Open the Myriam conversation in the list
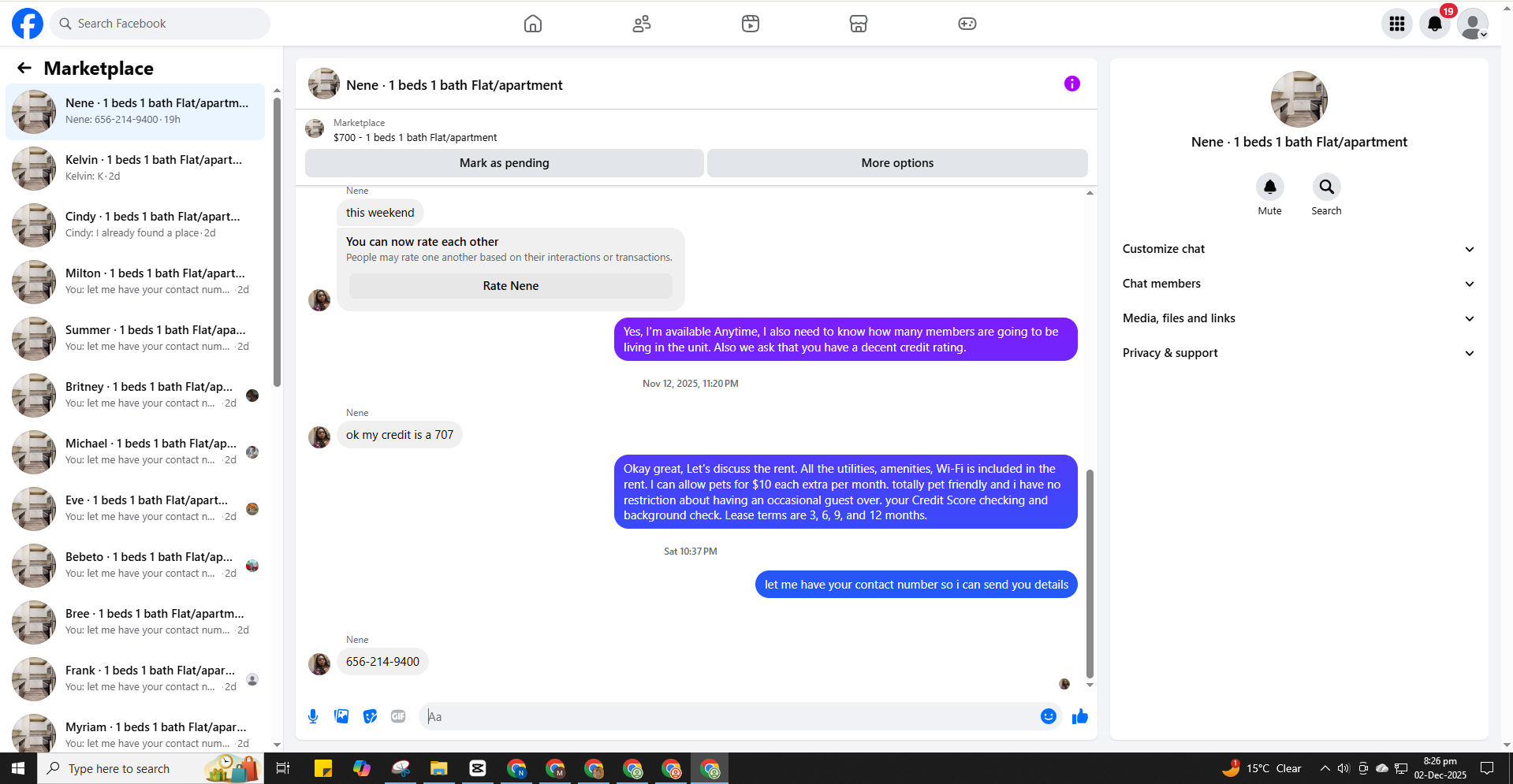 point(136,732)
